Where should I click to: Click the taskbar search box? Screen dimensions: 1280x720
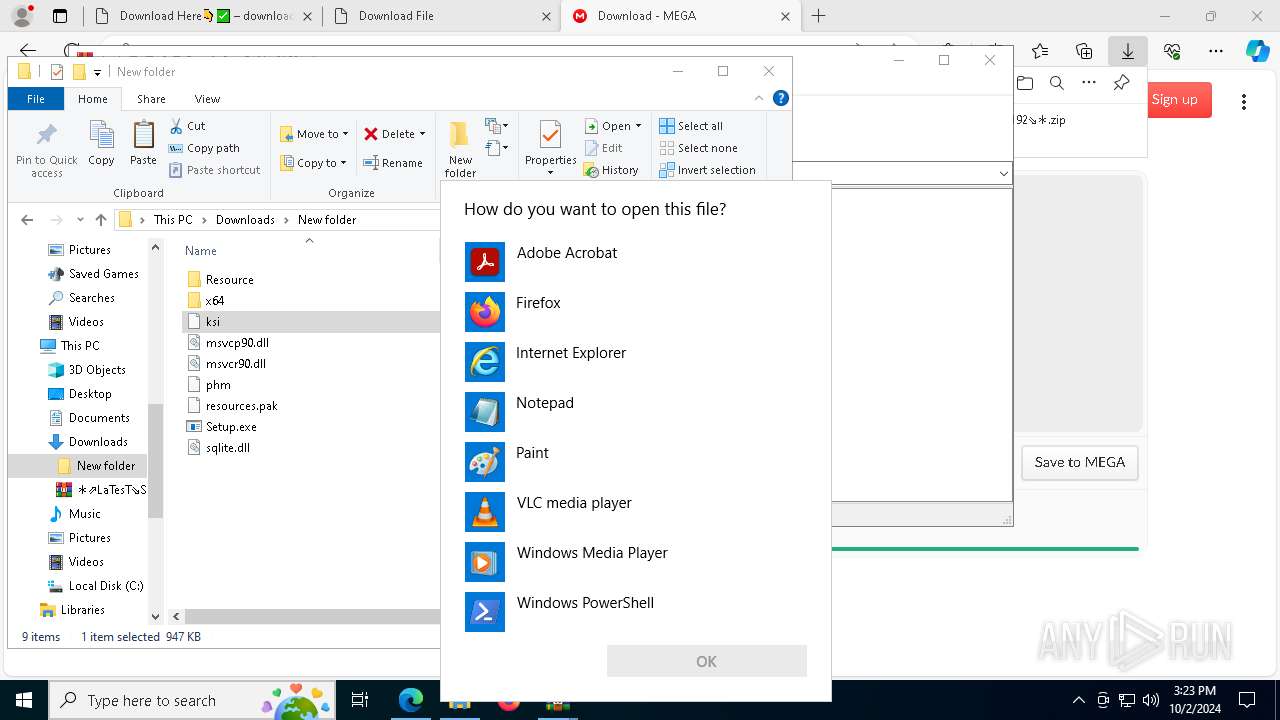[x=191, y=700]
